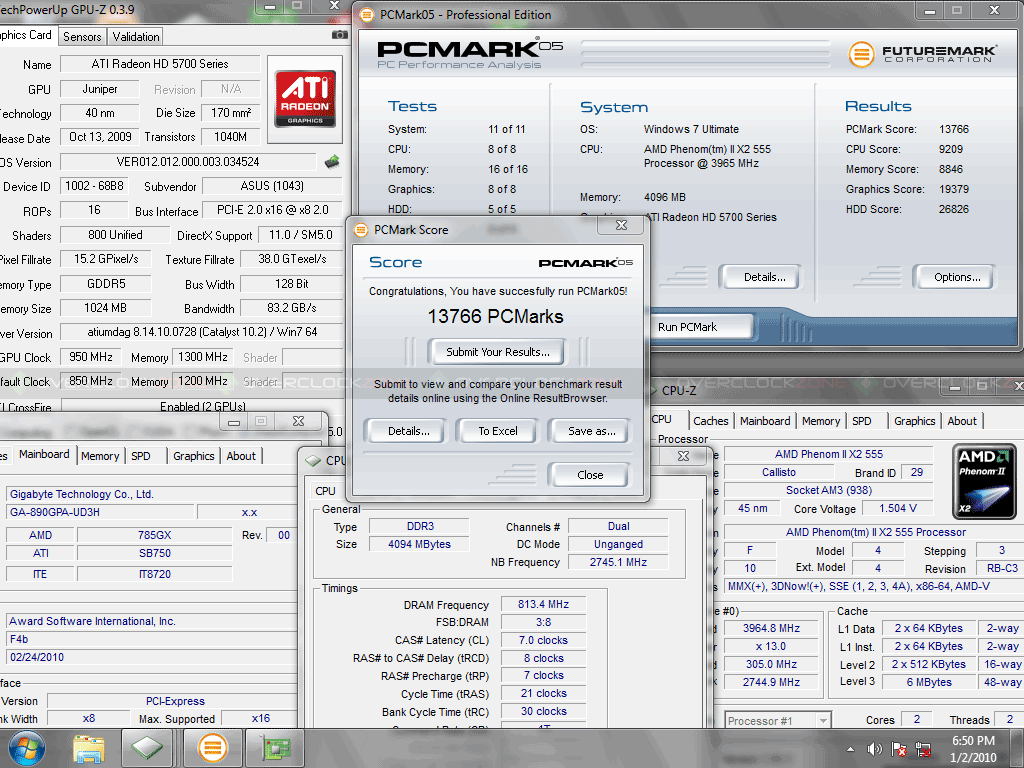Click the core speed value 3964.8 MHz
Image resolution: width=1024 pixels, height=768 pixels.
771,628
